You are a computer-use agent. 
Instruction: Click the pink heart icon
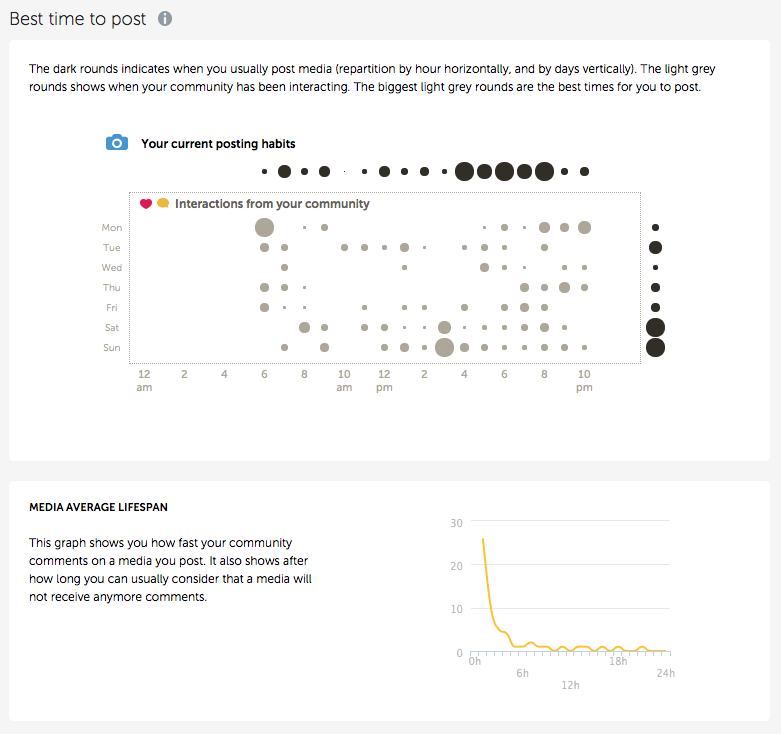tap(146, 204)
